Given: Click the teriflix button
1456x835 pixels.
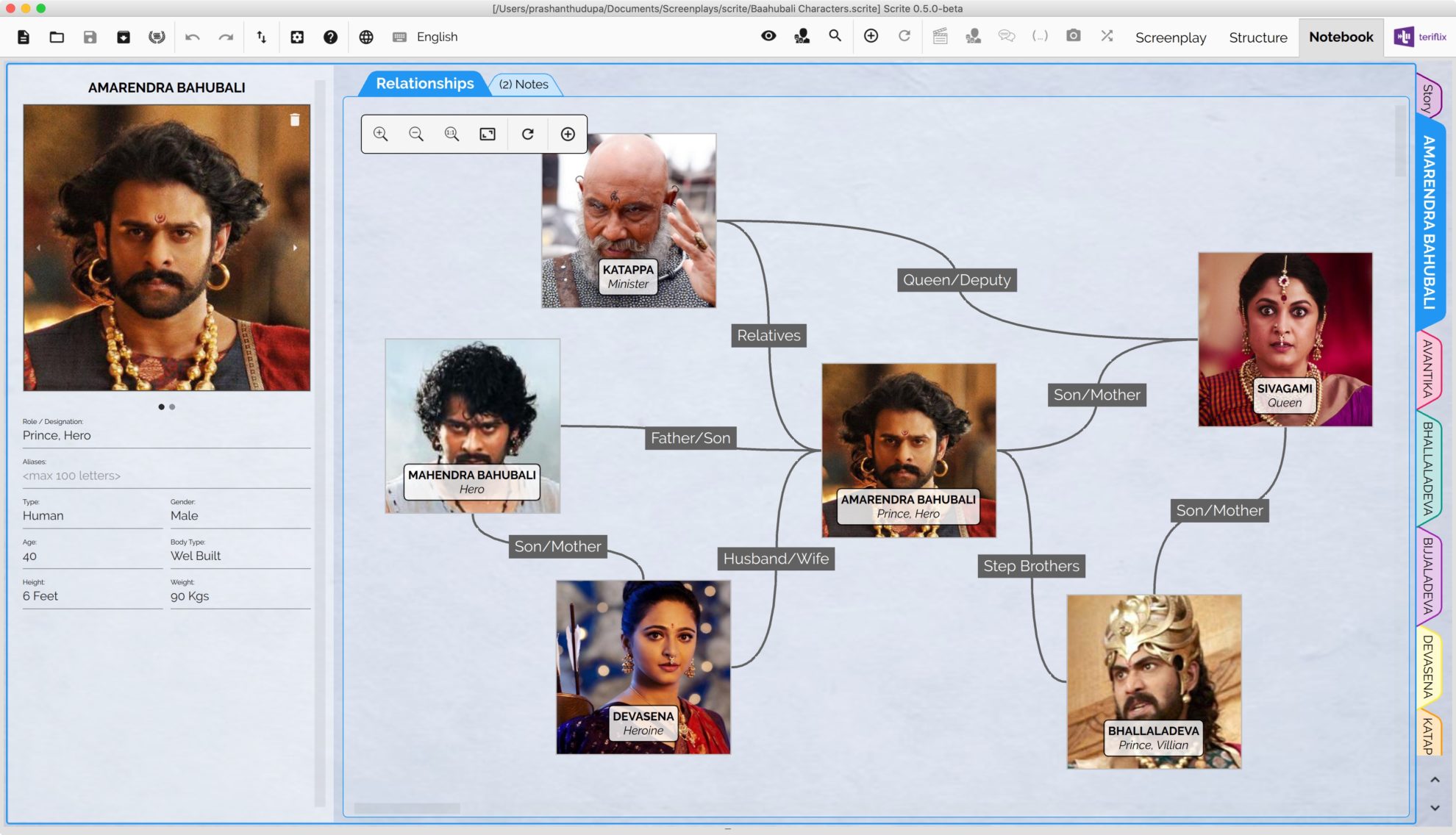Looking at the screenshot, I should point(1418,35).
